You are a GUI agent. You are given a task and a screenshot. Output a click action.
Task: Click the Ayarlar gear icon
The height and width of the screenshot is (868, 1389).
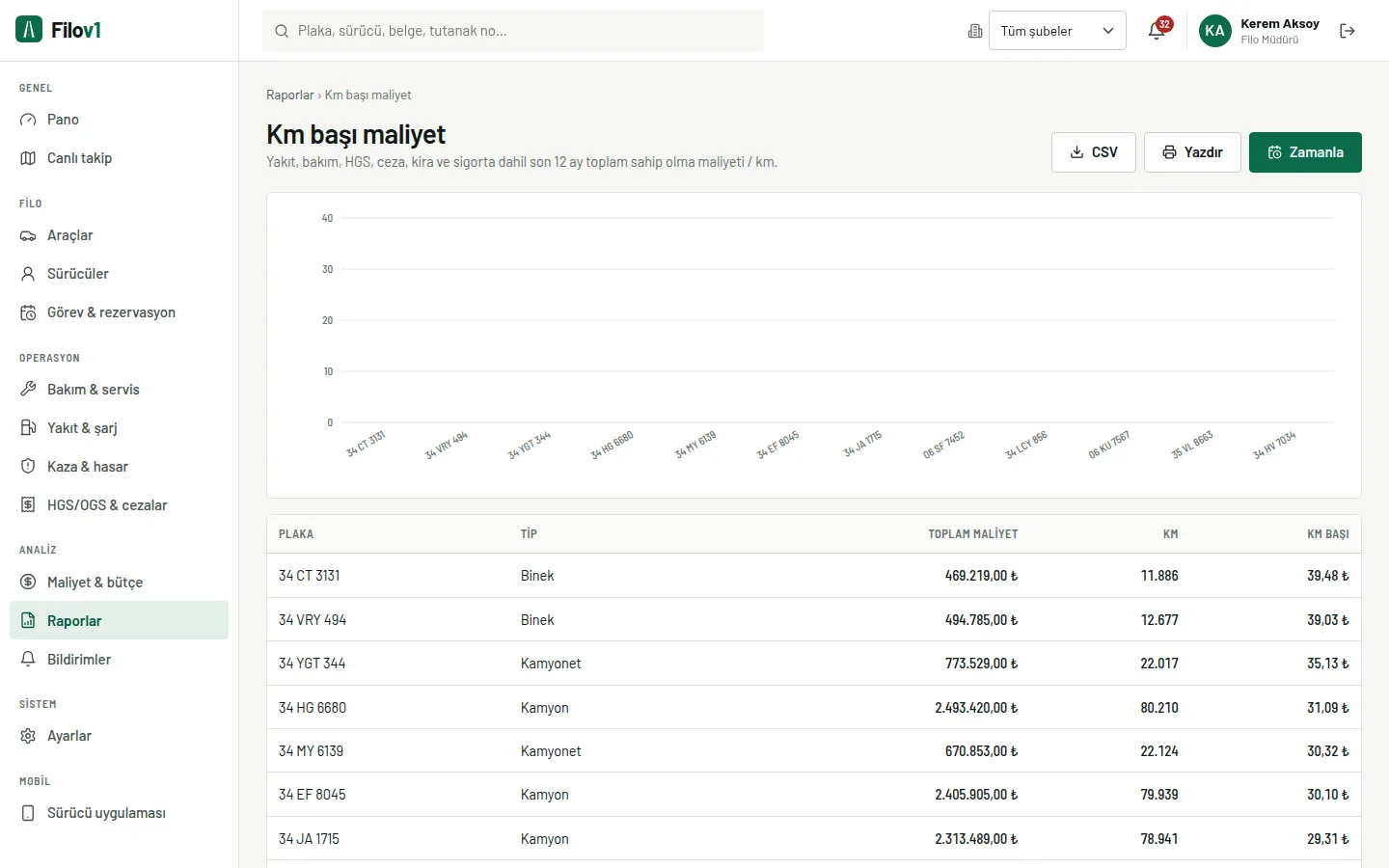tap(28, 736)
